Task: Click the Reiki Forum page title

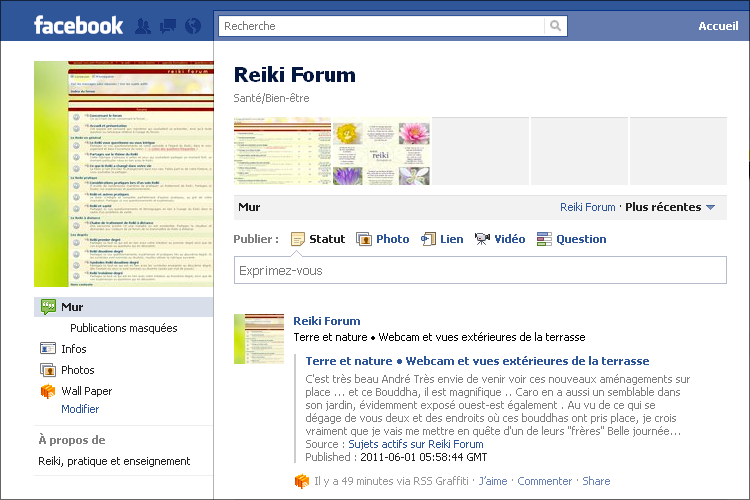Action: [x=295, y=75]
